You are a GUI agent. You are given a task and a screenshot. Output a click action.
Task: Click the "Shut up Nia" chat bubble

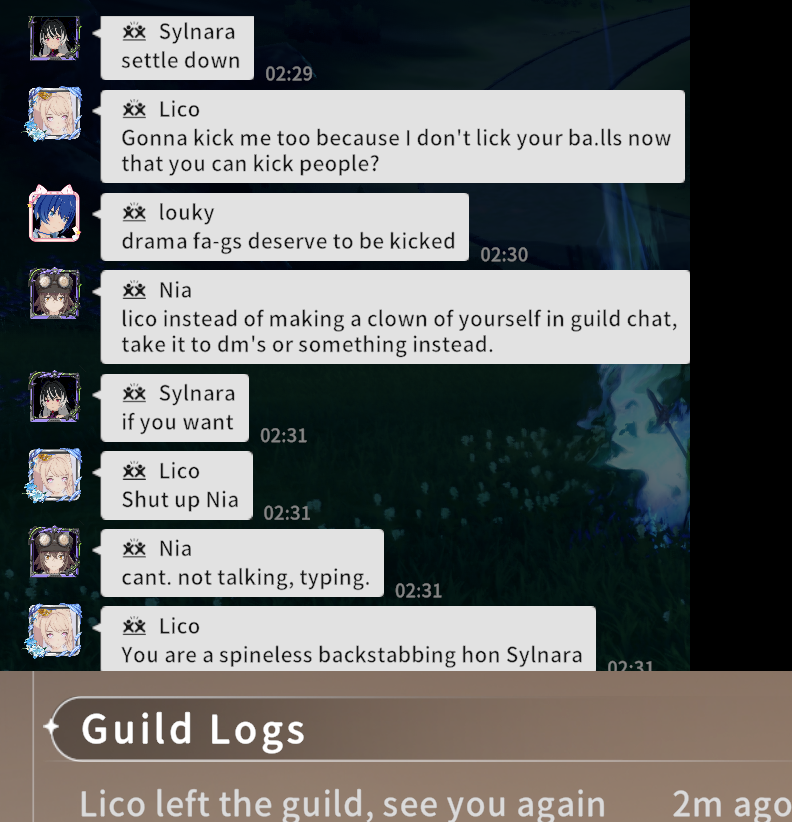[177, 485]
